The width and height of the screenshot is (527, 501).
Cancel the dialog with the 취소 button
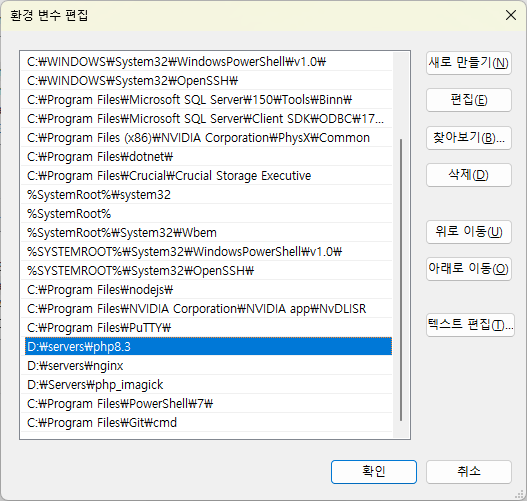coord(469,472)
